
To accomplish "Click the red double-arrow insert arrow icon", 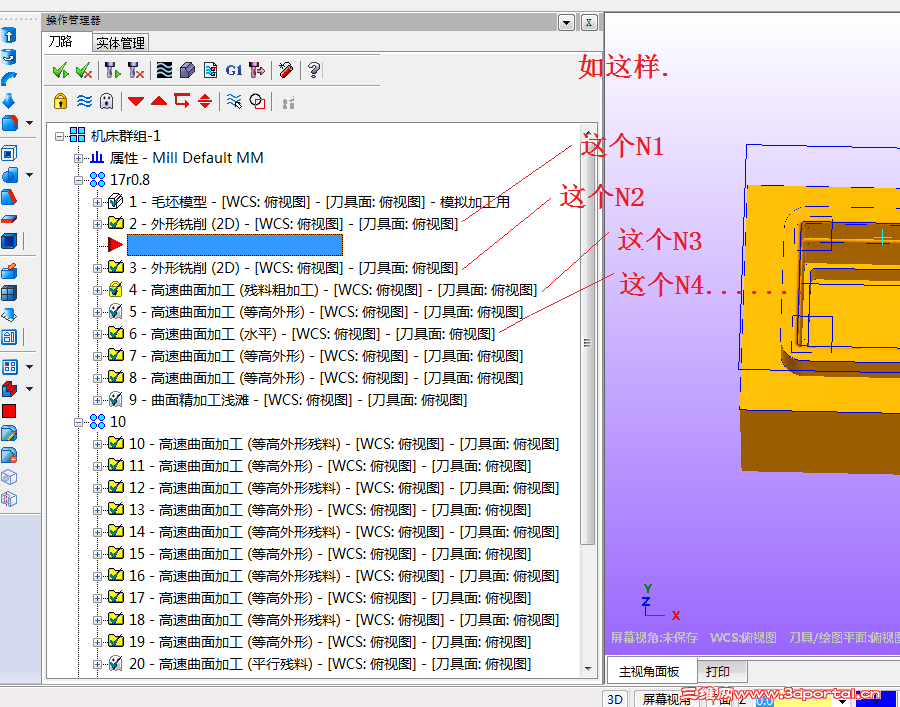I will coord(205,102).
